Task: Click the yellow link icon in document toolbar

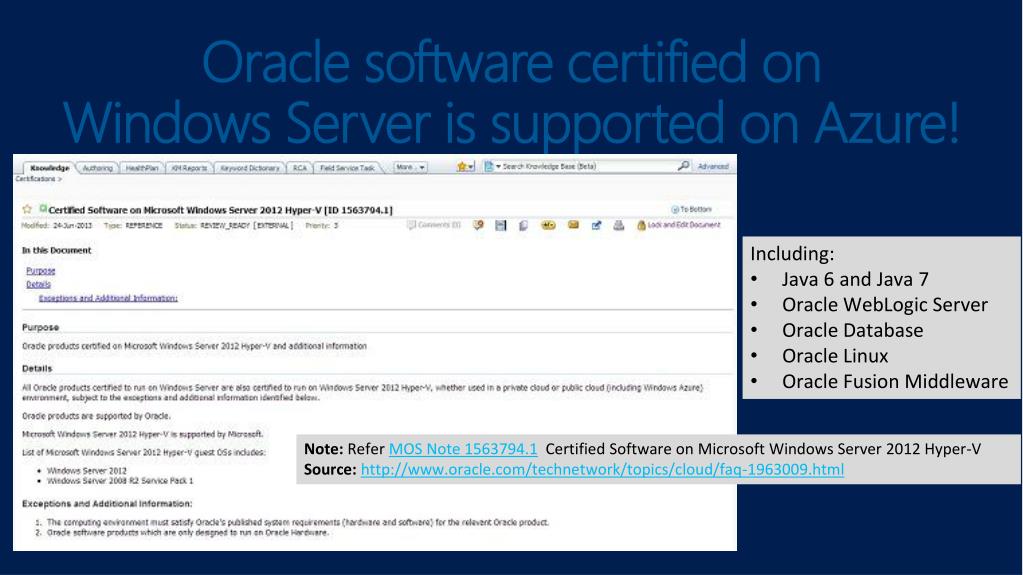Action: (x=548, y=225)
